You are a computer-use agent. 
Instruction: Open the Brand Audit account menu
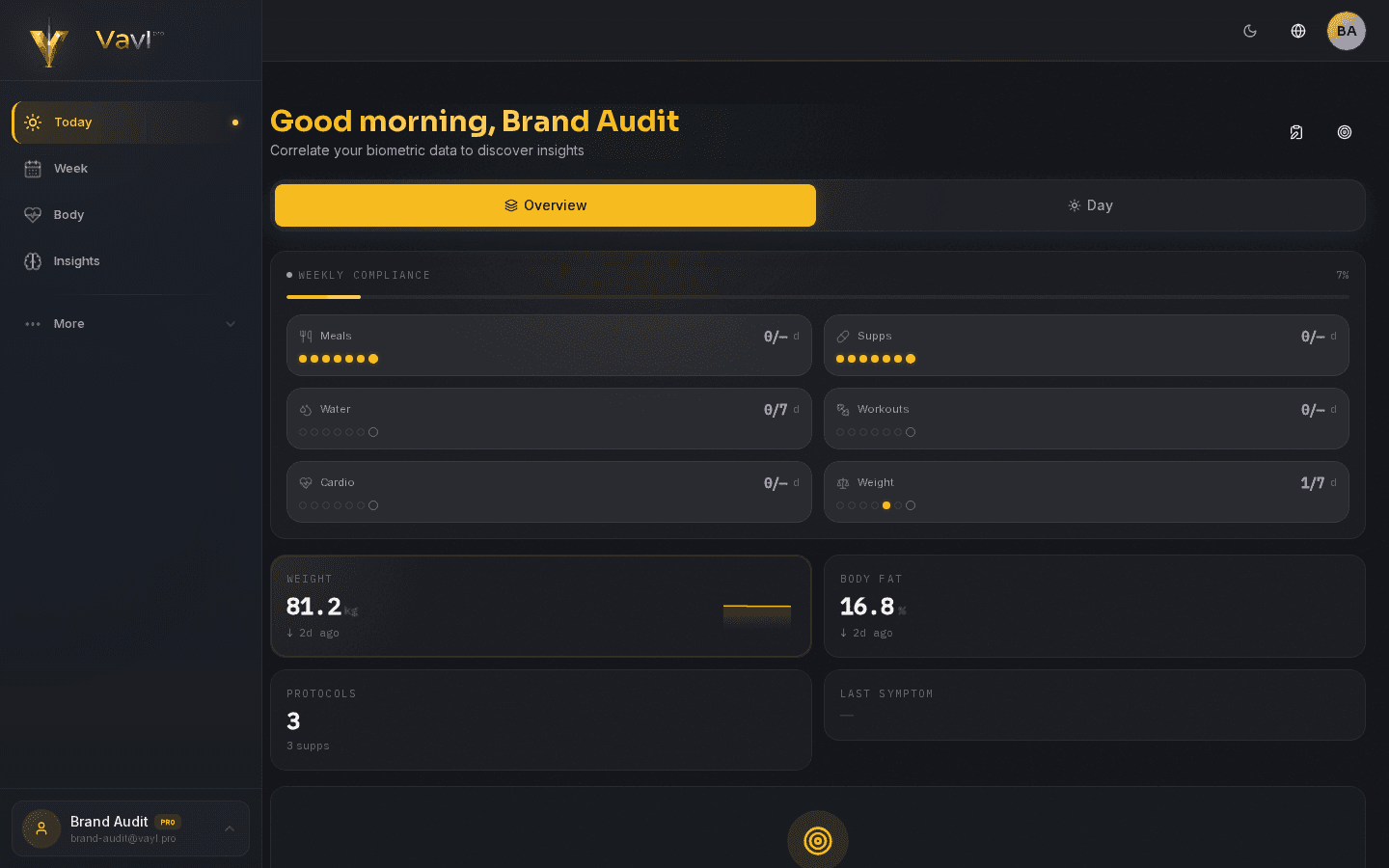point(130,828)
